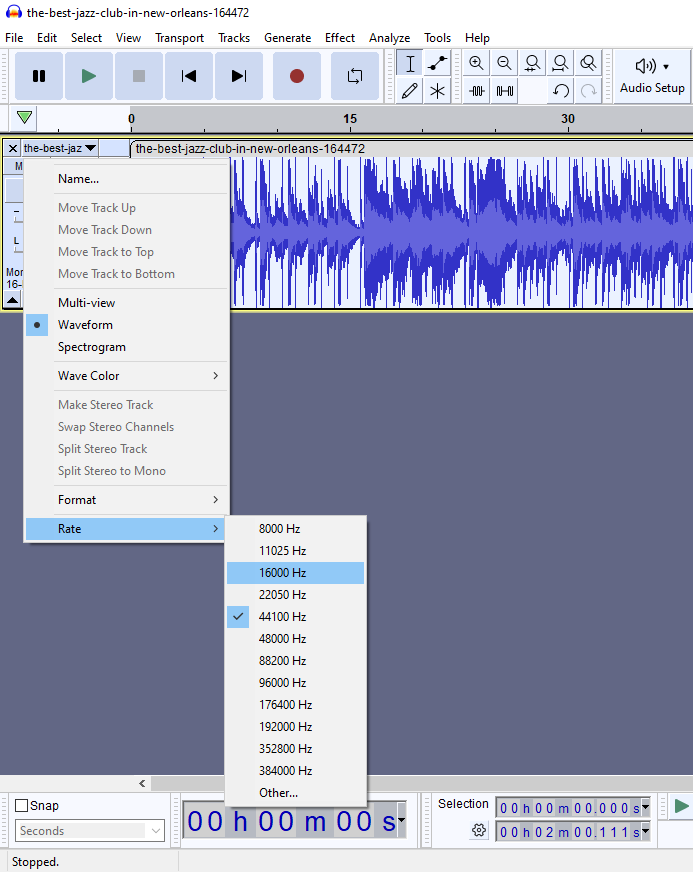
Task: Open Audio Setup button
Action: (652, 76)
